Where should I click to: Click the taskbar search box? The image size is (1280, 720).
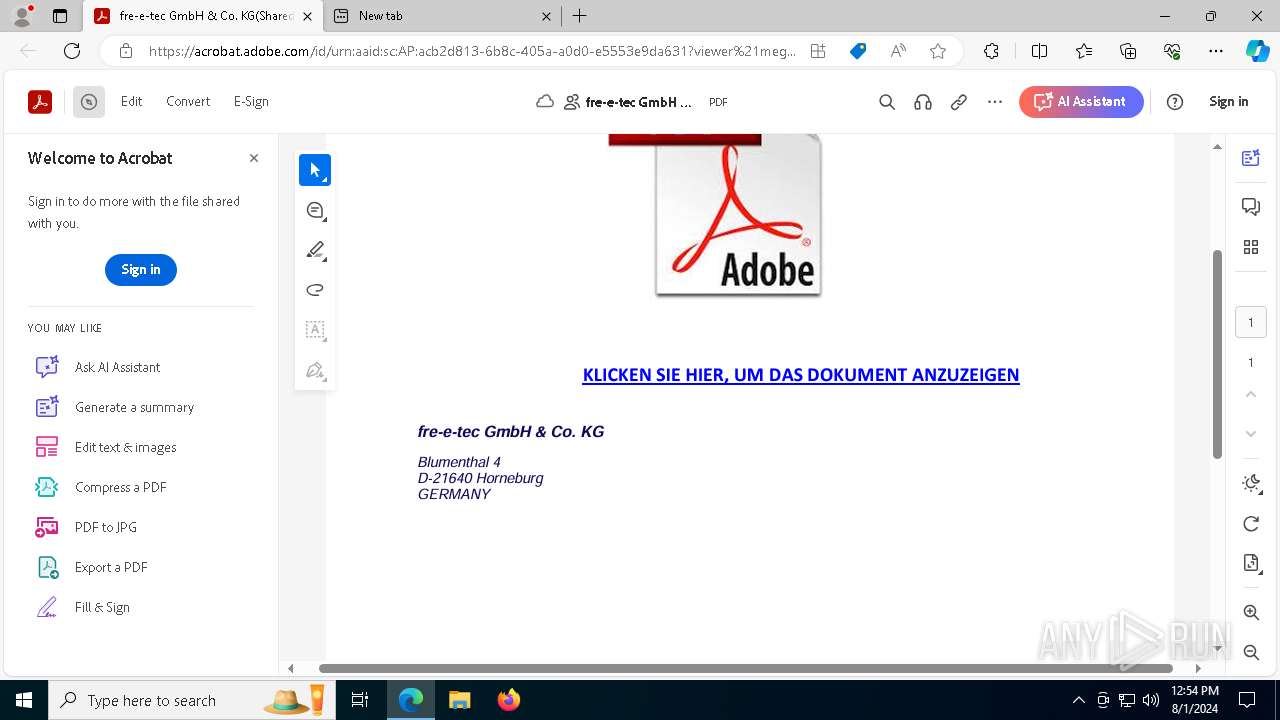pos(190,700)
